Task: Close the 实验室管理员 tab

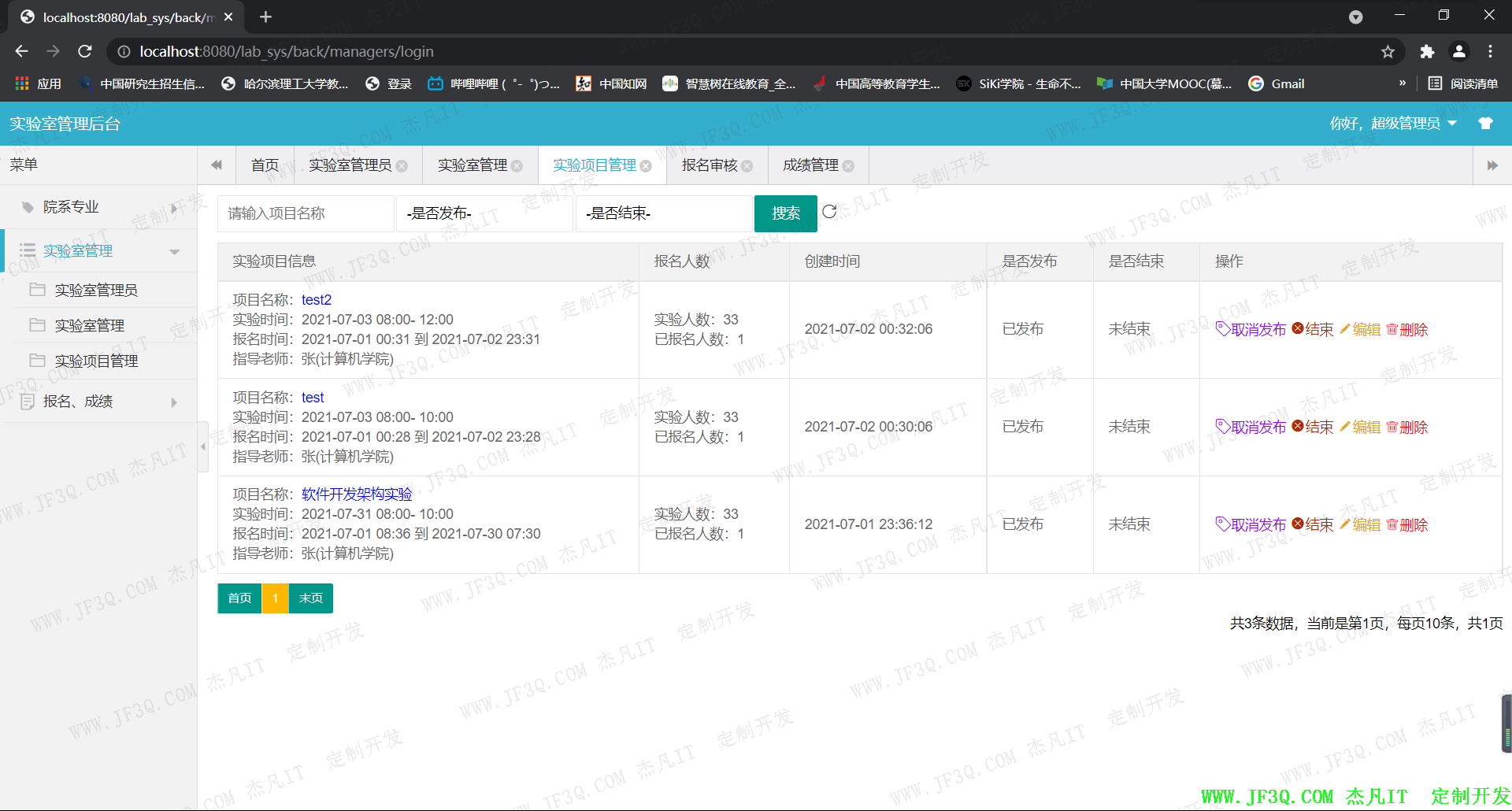Action: (402, 166)
